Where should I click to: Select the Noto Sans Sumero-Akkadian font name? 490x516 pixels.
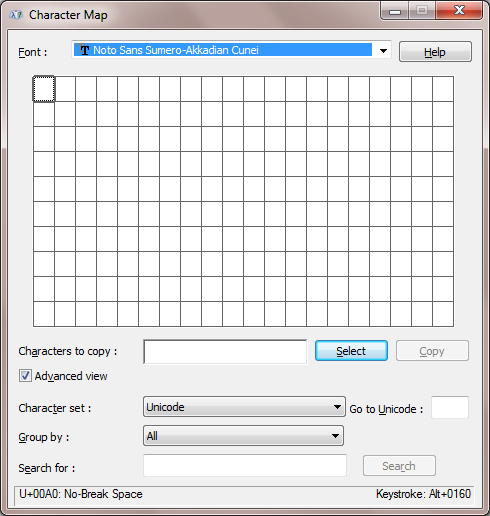point(176,50)
